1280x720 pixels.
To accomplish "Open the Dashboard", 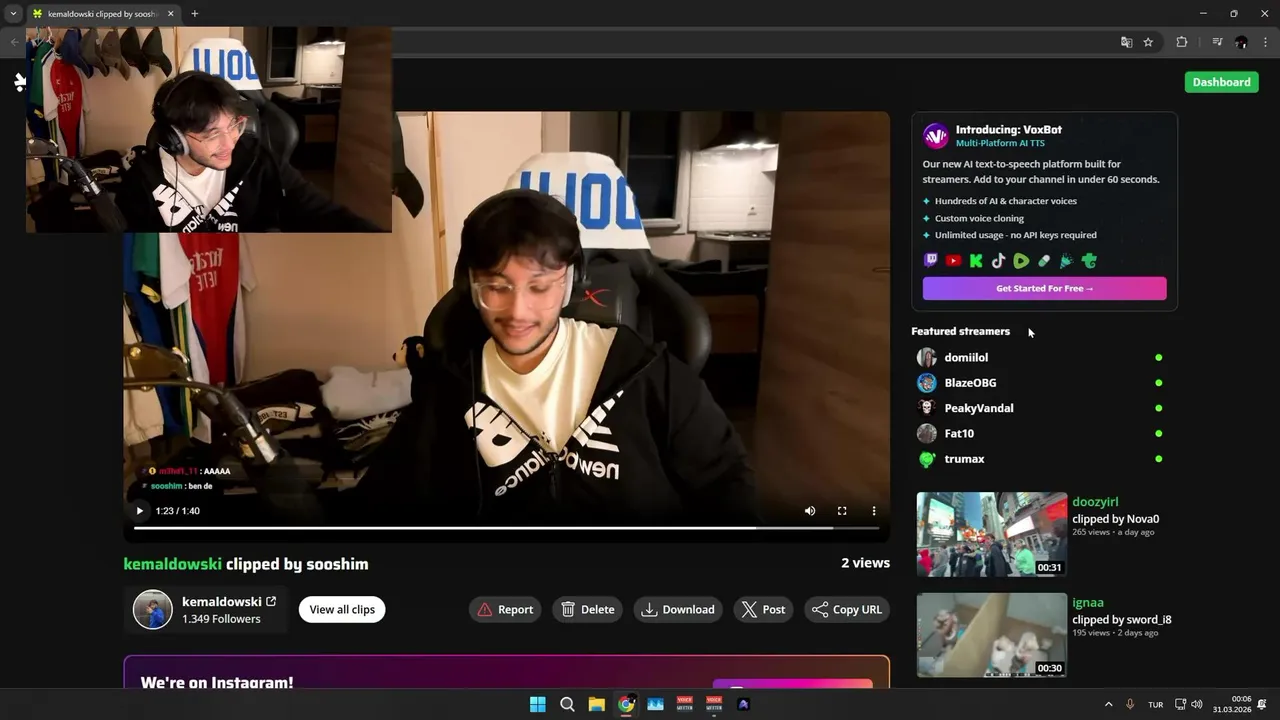I will click(x=1221, y=82).
